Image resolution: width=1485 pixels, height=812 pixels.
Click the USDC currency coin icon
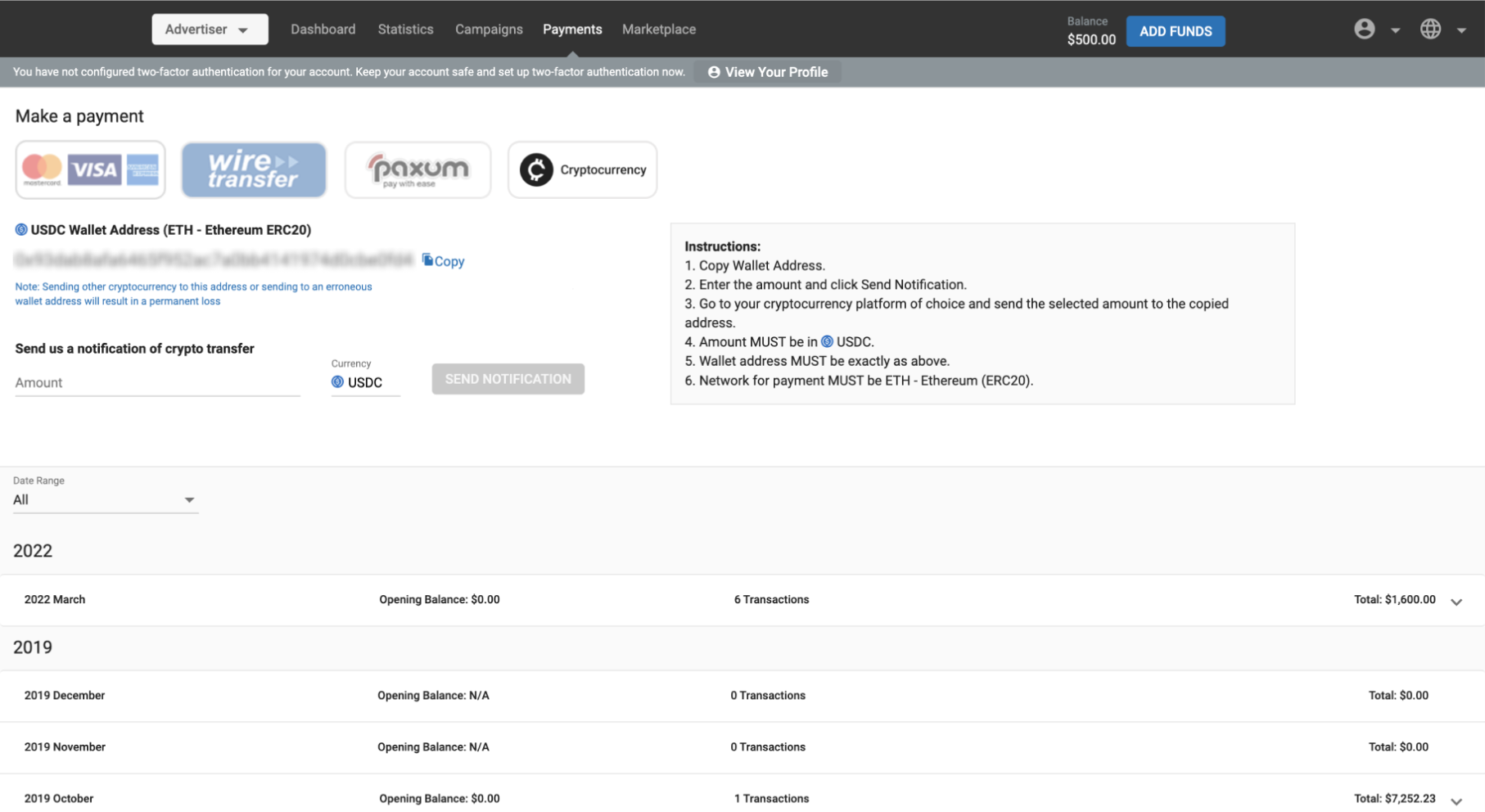pyautogui.click(x=337, y=382)
